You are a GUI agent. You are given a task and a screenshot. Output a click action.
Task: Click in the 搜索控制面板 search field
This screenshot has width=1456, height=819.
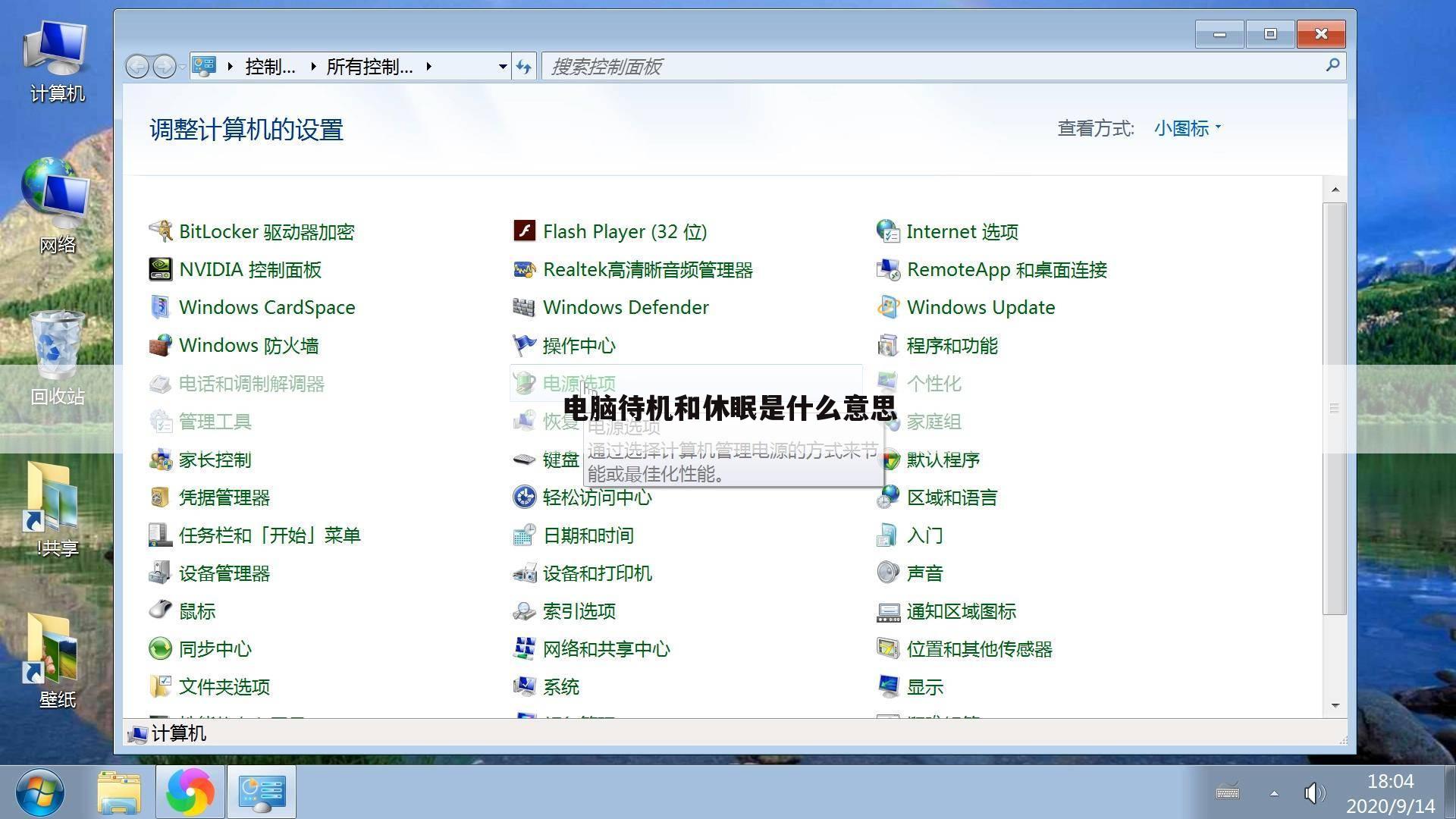click(x=933, y=67)
